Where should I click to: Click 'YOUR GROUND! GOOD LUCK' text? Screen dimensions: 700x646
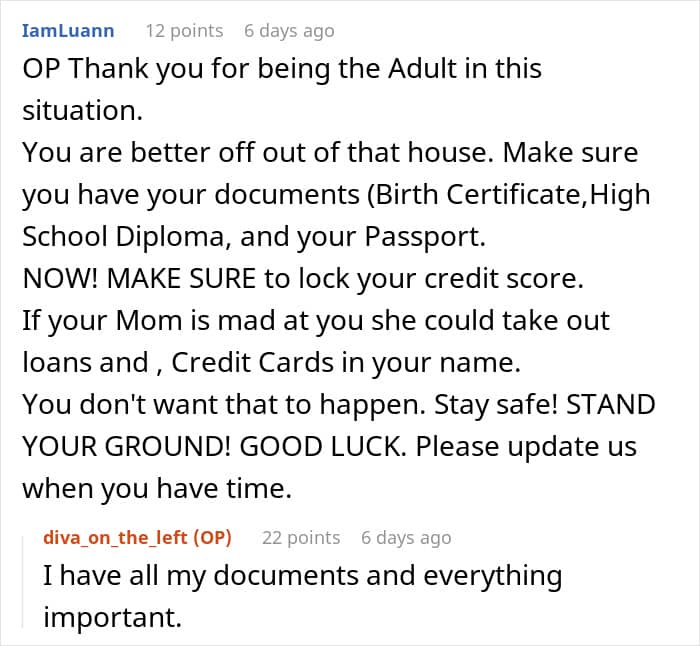[212, 447]
